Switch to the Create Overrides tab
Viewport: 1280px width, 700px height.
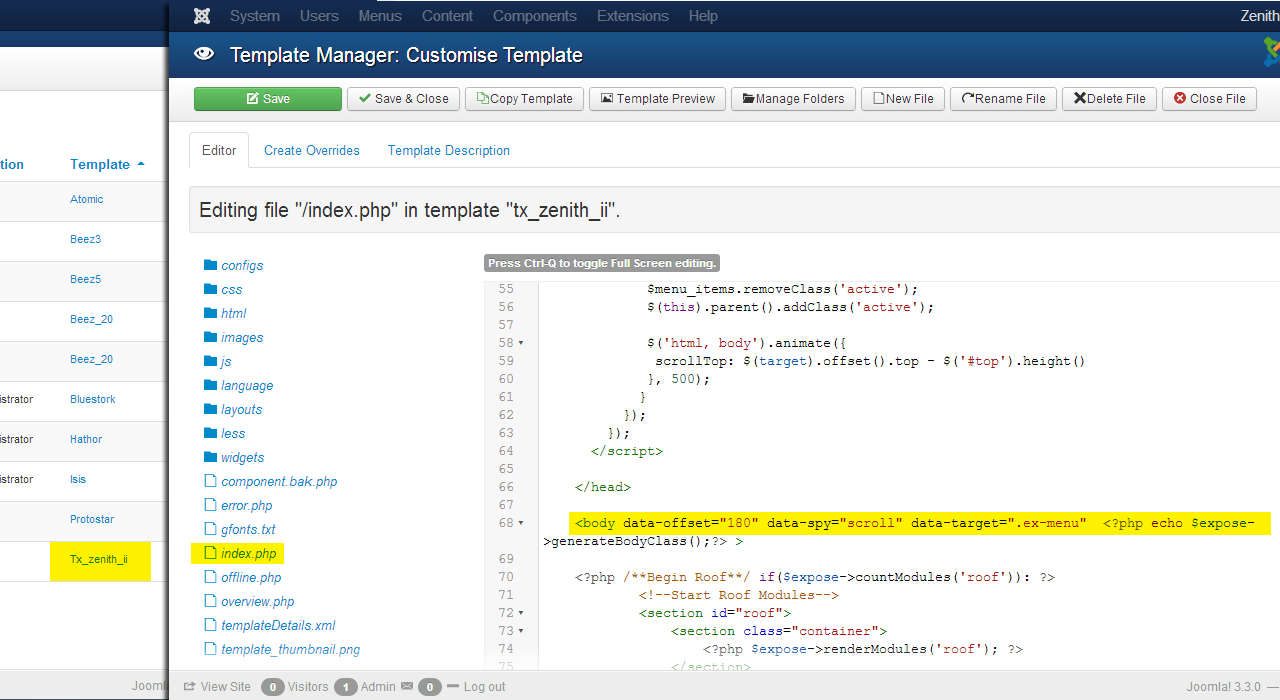coord(311,149)
